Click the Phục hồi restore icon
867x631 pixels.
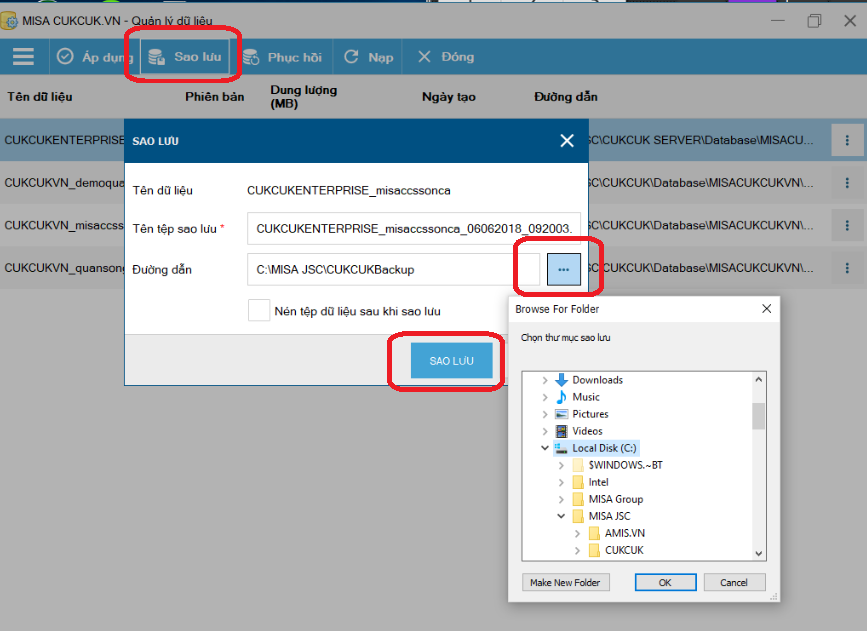(251, 57)
